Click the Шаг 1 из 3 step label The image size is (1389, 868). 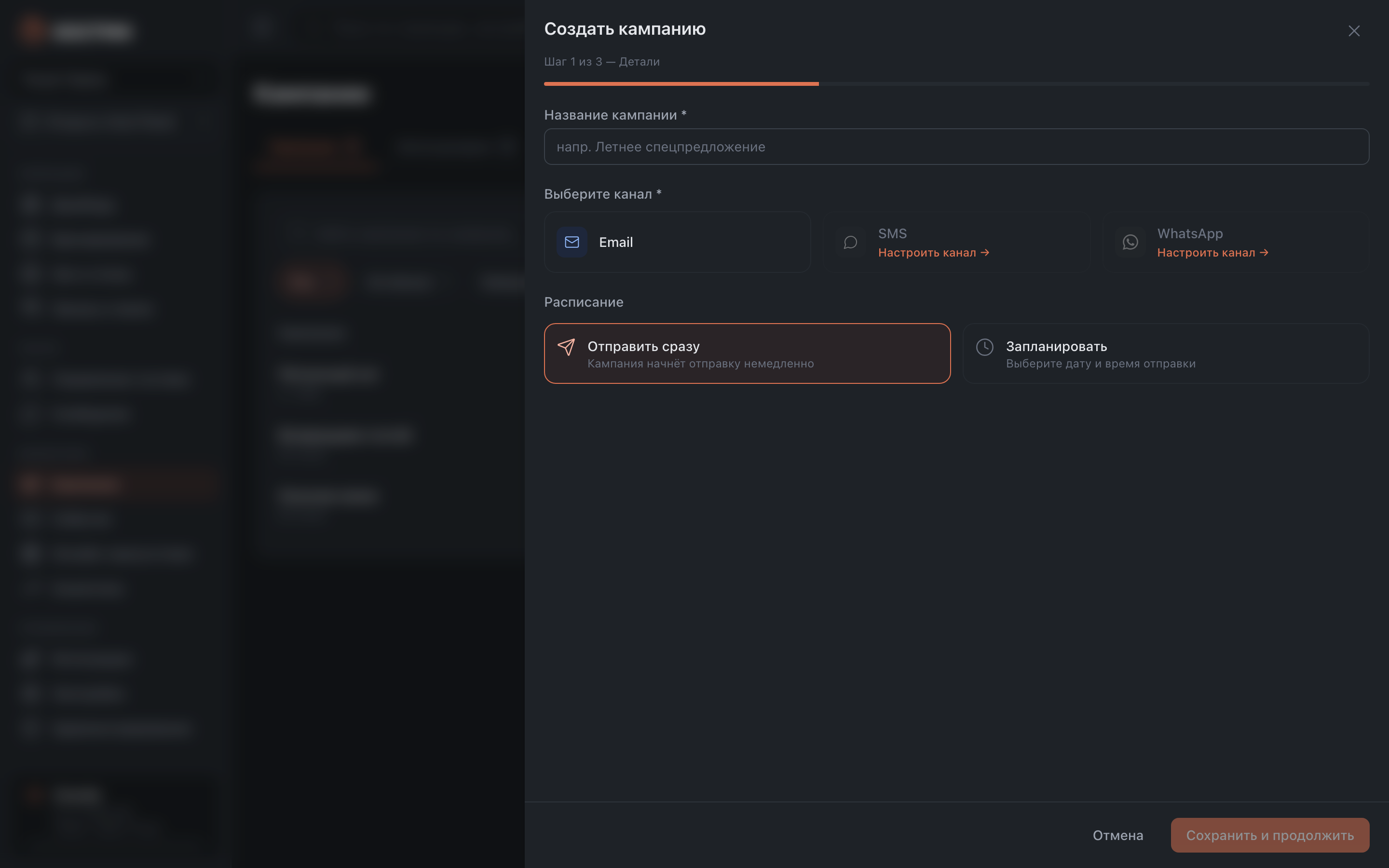[601, 61]
